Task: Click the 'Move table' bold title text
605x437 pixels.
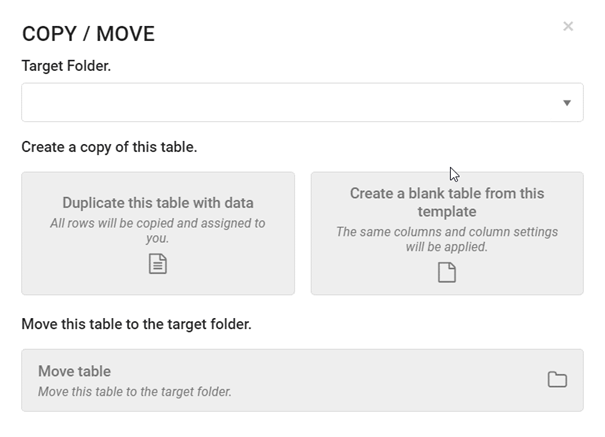Action: [74, 371]
